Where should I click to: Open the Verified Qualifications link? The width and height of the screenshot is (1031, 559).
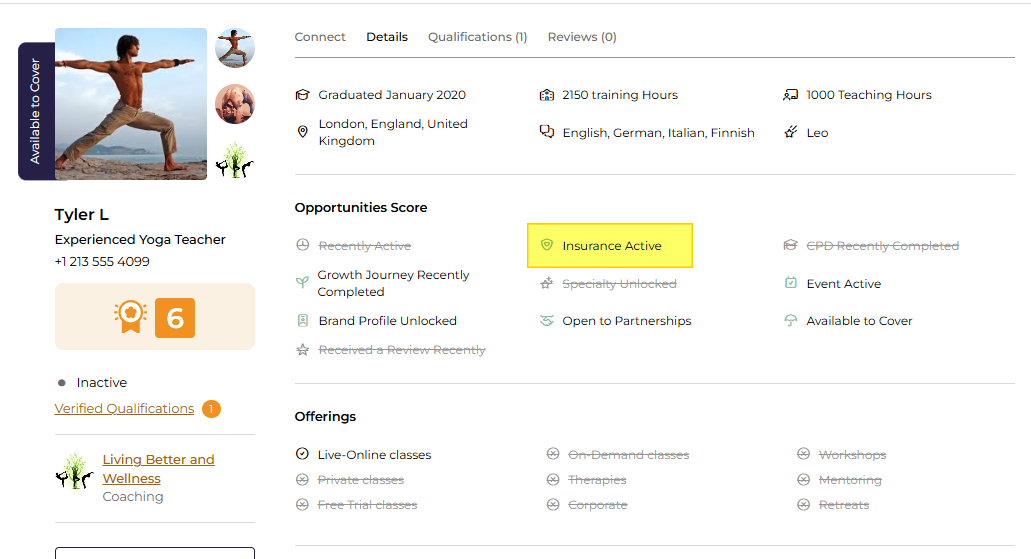124,408
